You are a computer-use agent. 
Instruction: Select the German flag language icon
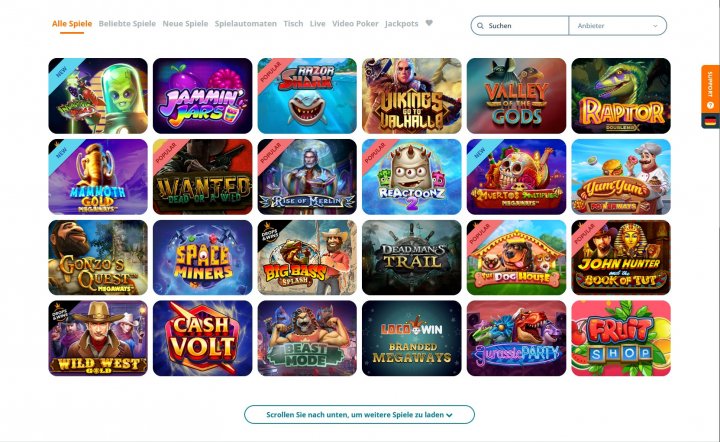tap(710, 121)
